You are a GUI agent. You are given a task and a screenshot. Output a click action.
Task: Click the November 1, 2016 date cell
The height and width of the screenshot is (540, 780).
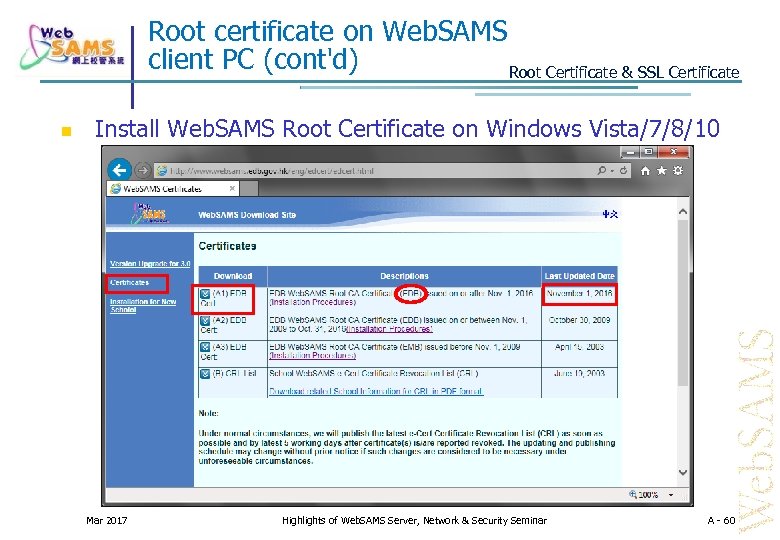[580, 294]
